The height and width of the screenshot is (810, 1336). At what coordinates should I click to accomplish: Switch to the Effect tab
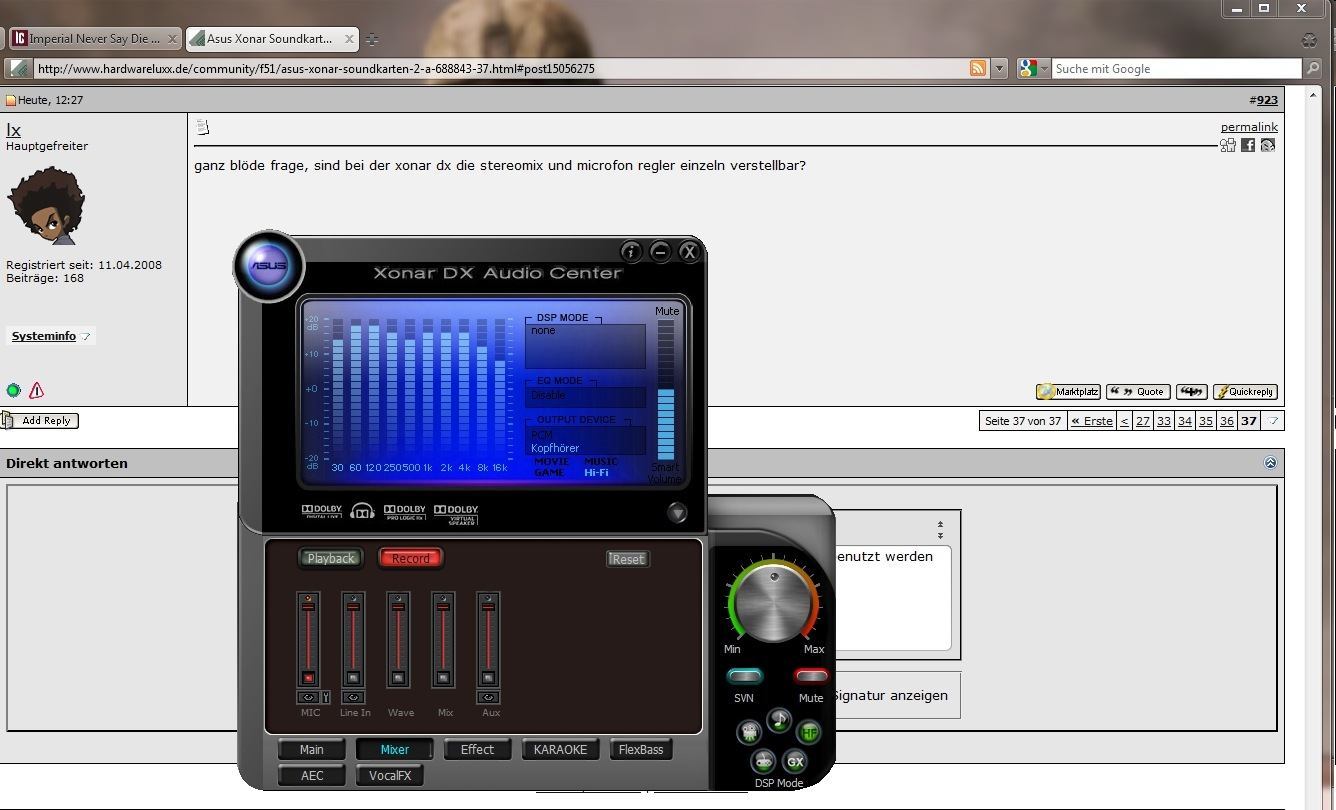pos(477,749)
